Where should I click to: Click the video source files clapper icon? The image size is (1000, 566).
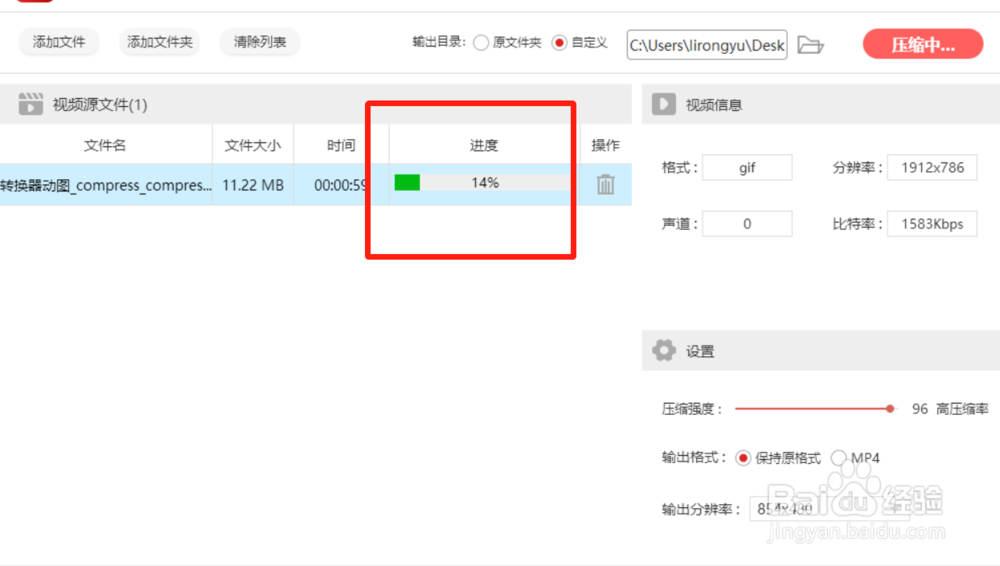pyautogui.click(x=31, y=104)
